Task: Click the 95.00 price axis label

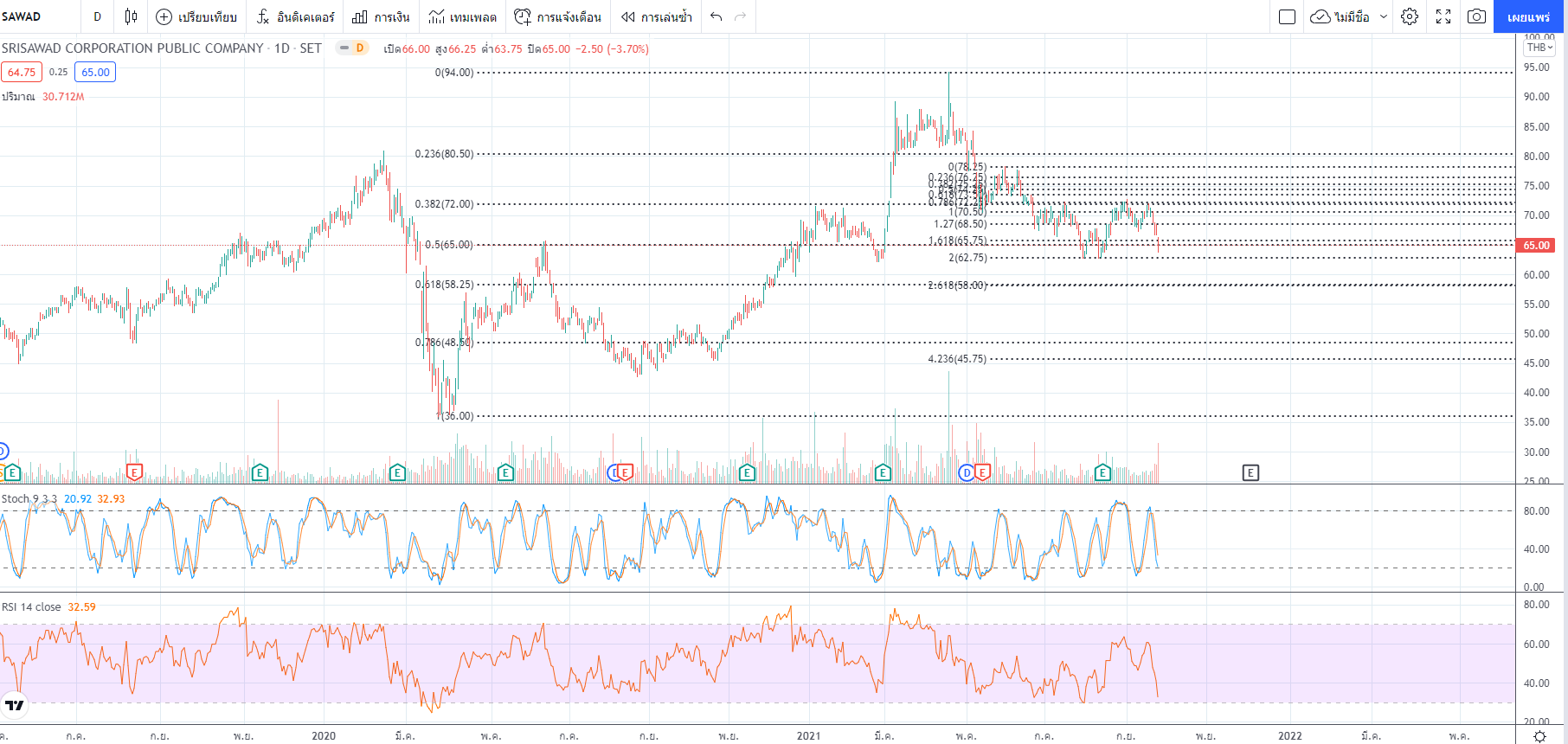Action: (1537, 67)
